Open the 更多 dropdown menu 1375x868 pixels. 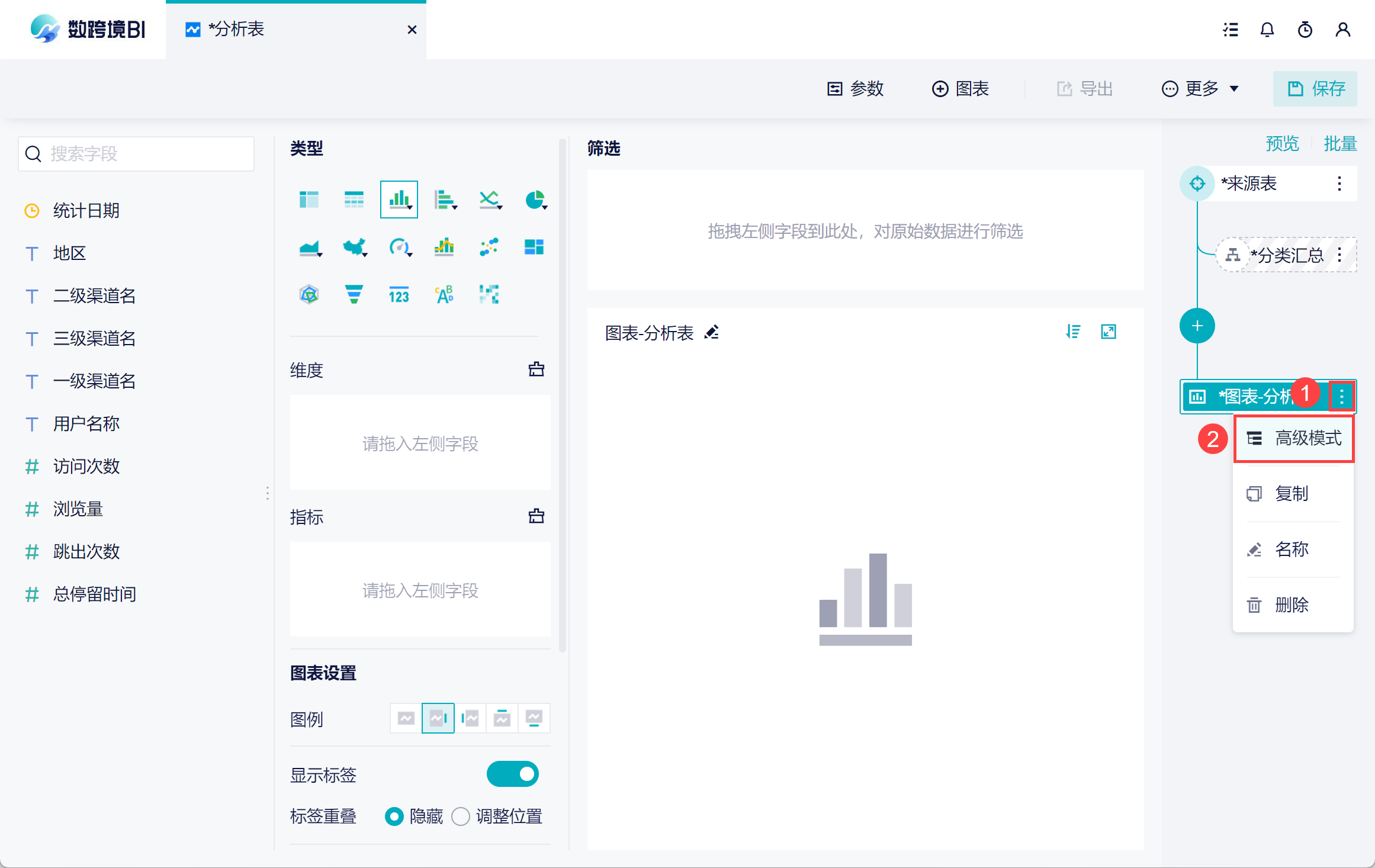[x=1200, y=89]
